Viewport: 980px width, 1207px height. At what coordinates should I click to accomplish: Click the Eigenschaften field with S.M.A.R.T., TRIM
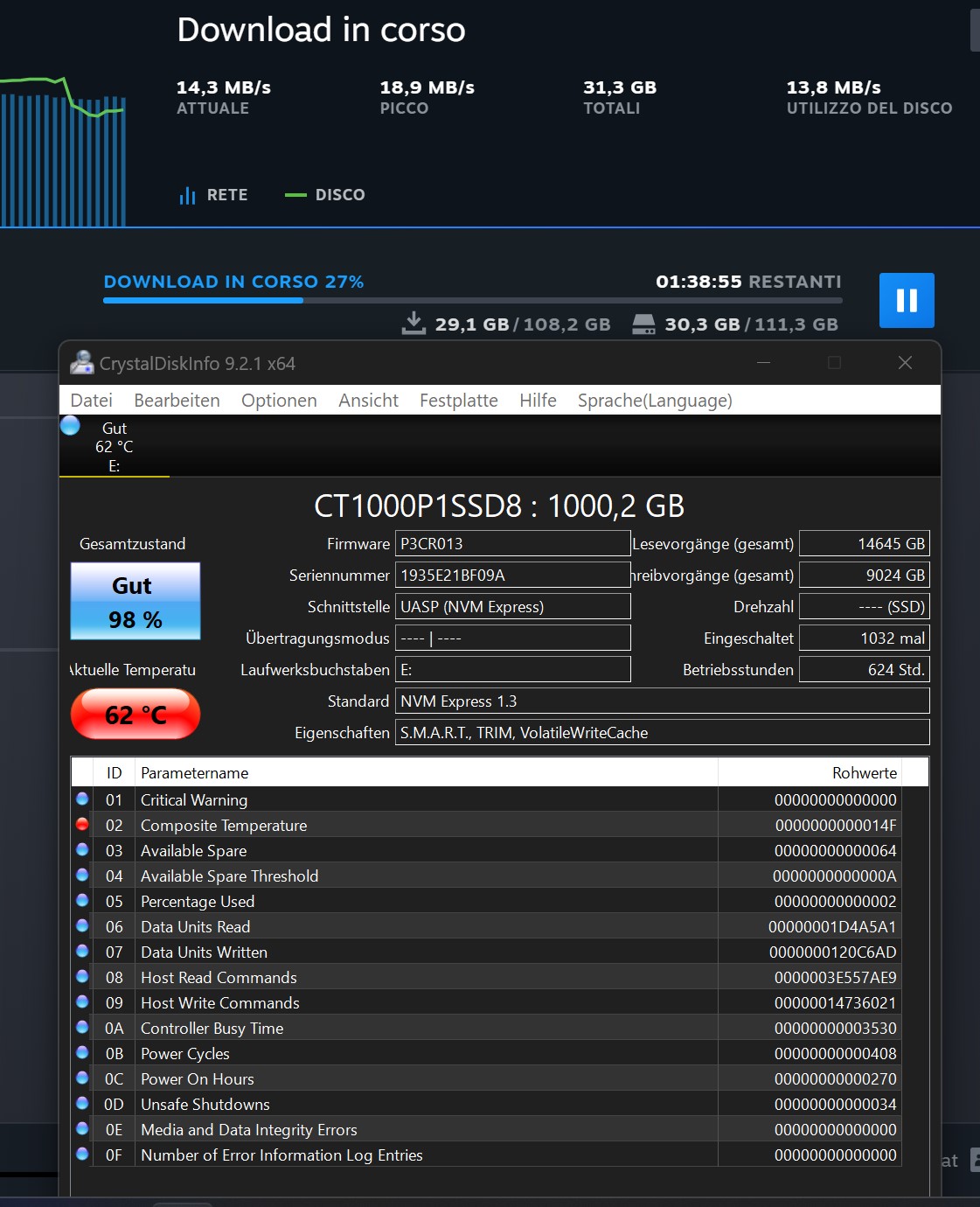662,732
